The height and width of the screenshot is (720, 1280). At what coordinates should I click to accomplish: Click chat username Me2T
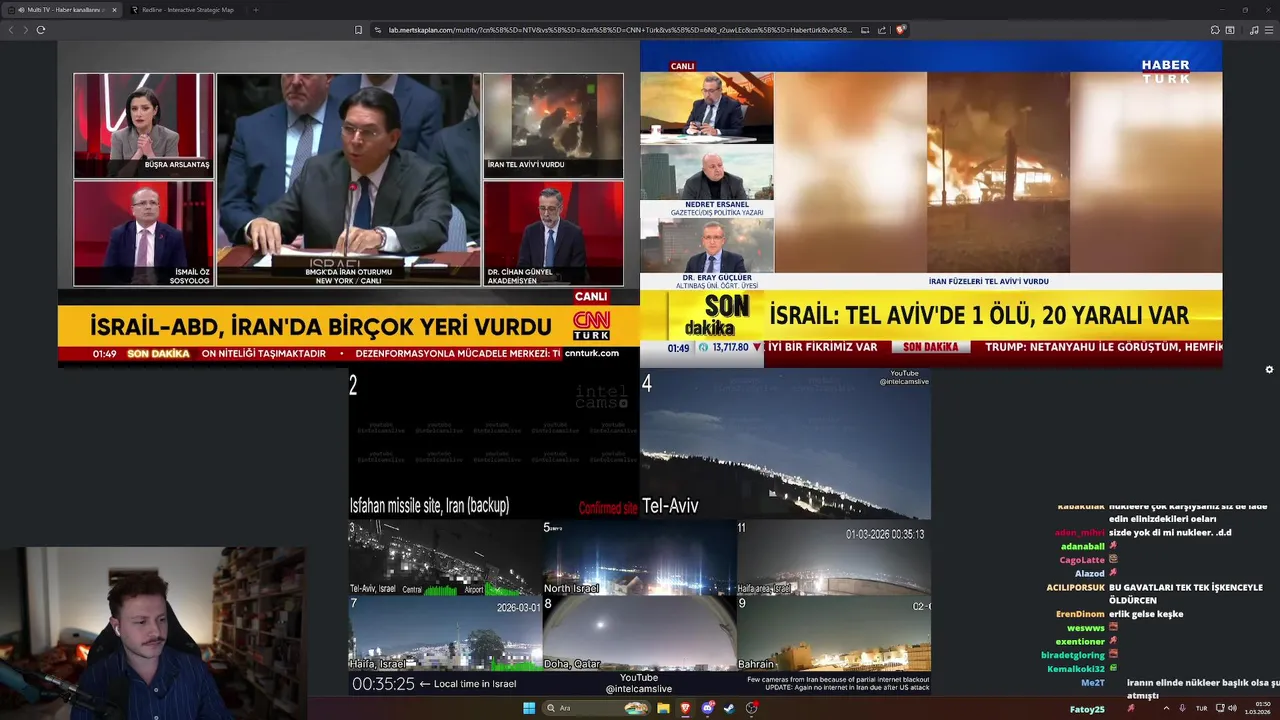click(x=1093, y=682)
